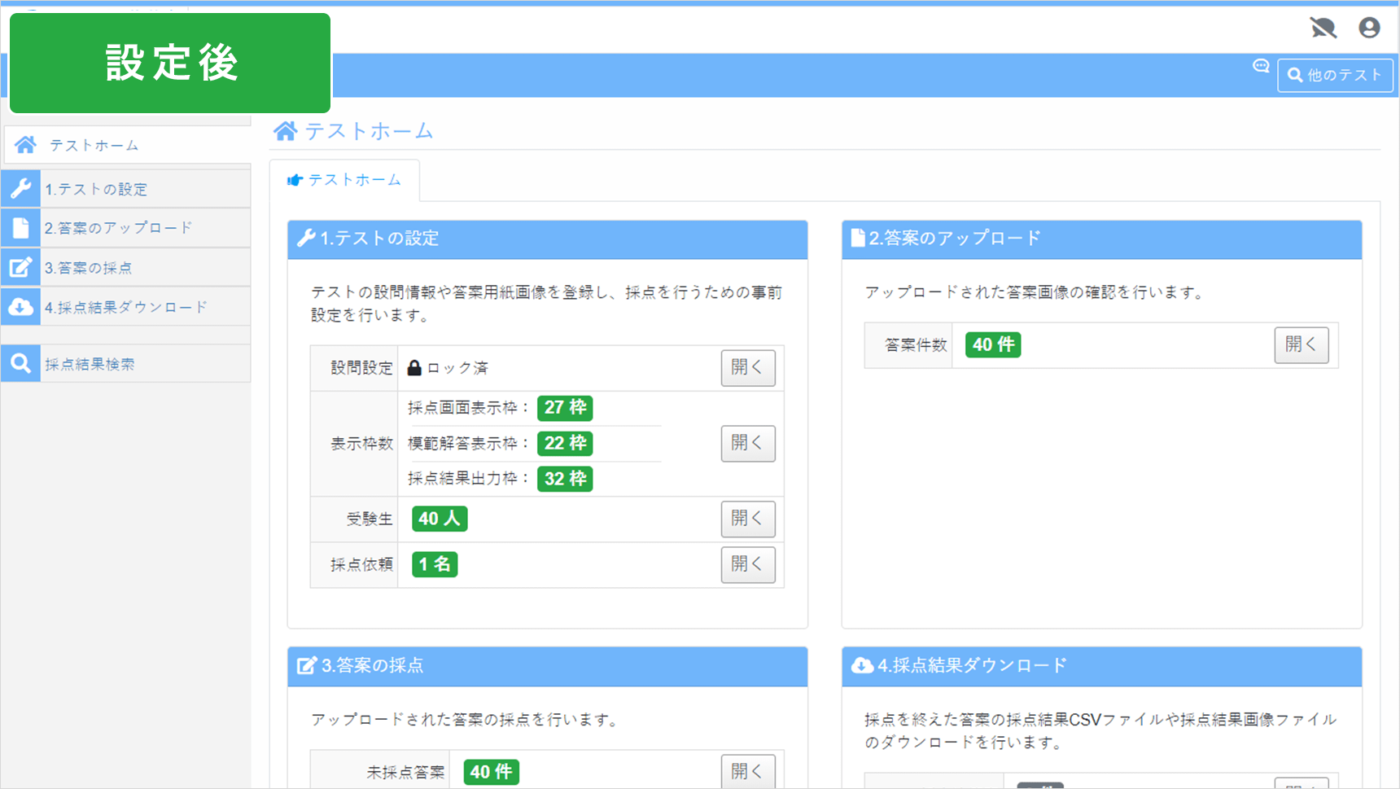Click the 40 人 badge
Viewport: 1400px width, 789px height.
440,519
